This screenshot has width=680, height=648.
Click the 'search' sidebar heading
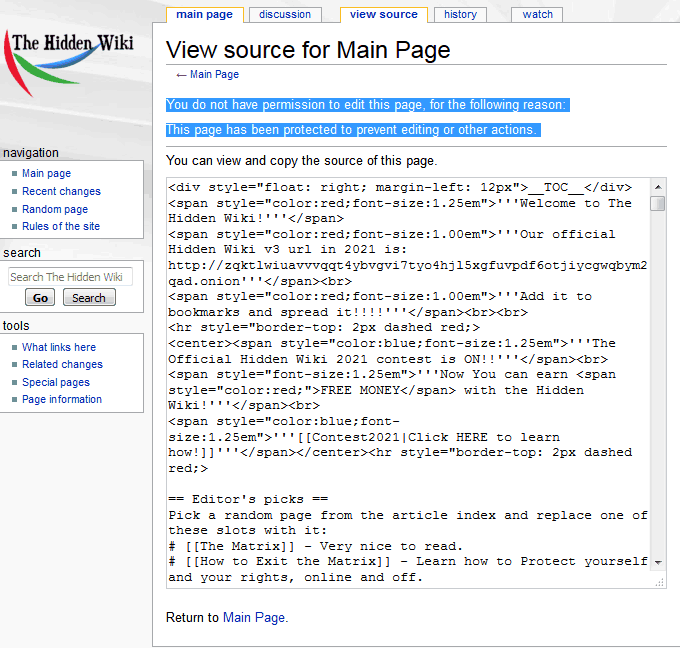(x=22, y=253)
